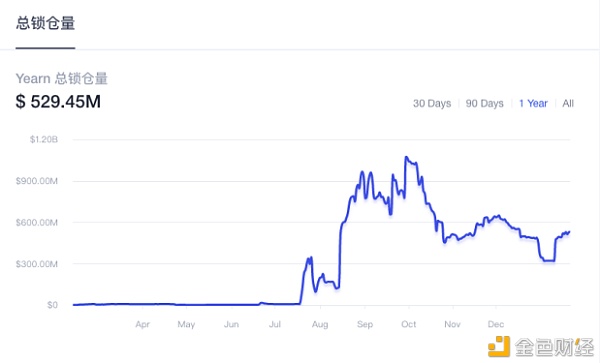Click the Dec label on x-axis
Image resolution: width=600 pixels, height=363 pixels.
[496, 324]
